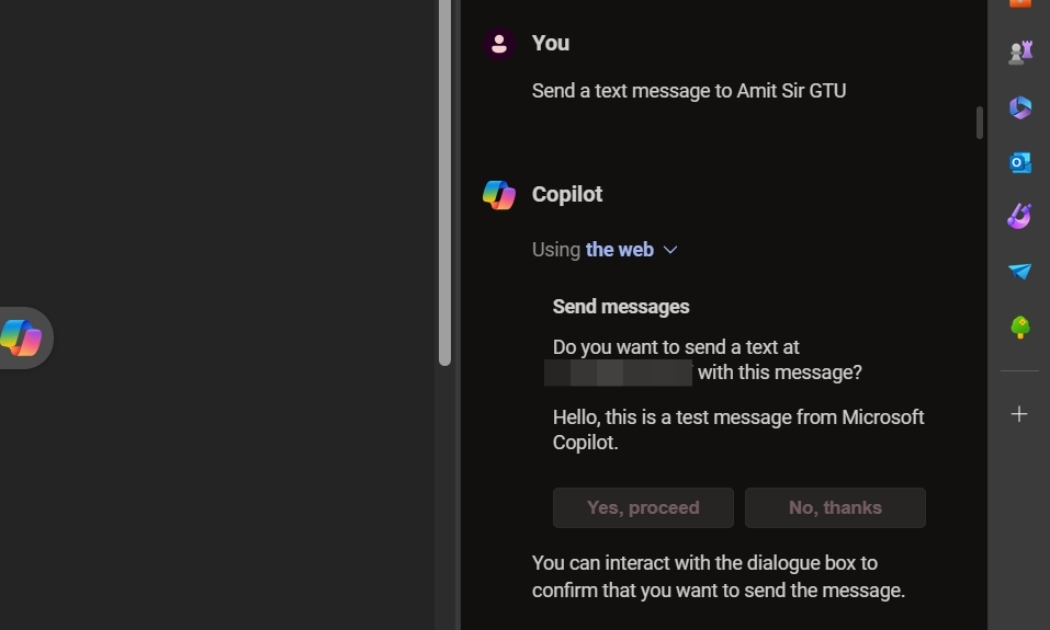Click the Copilot icon beside the response
This screenshot has width=1050, height=630.
(x=498, y=194)
